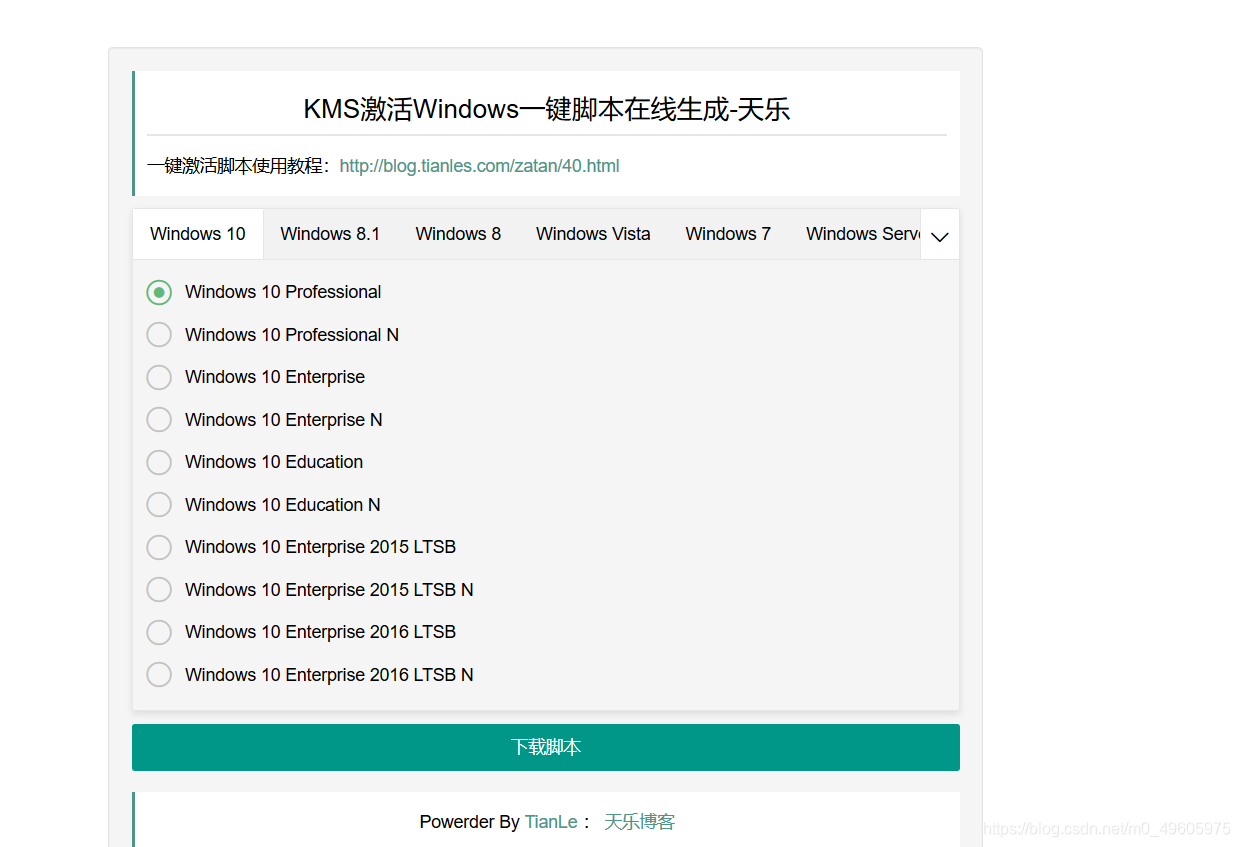The width and height of the screenshot is (1240, 847).
Task: Select Windows 10 Education radio button
Action: 159,462
